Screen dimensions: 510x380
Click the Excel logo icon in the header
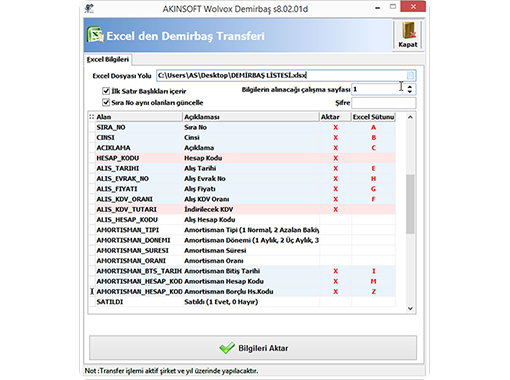pyautogui.click(x=95, y=35)
